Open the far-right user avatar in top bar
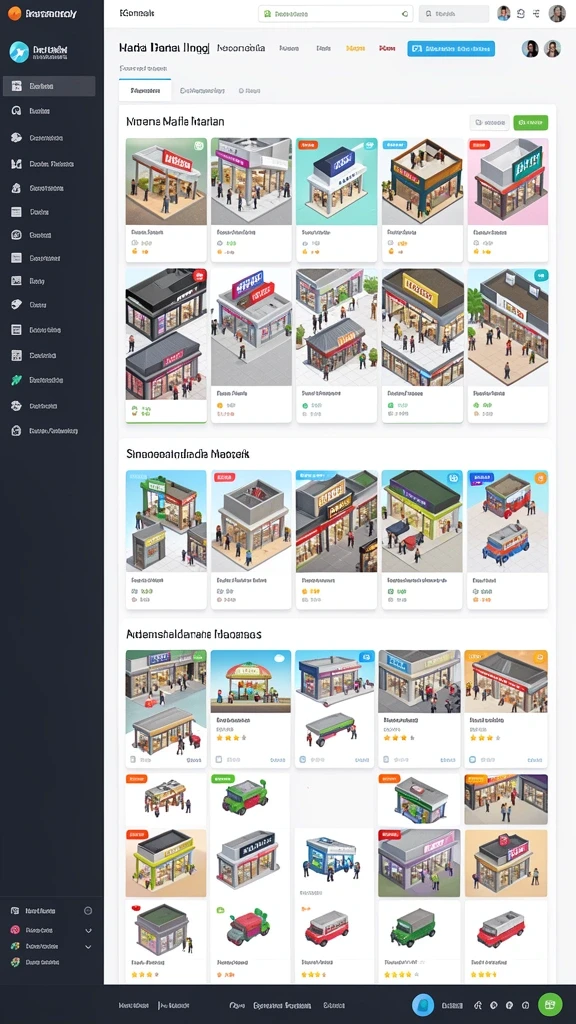 pos(557,13)
